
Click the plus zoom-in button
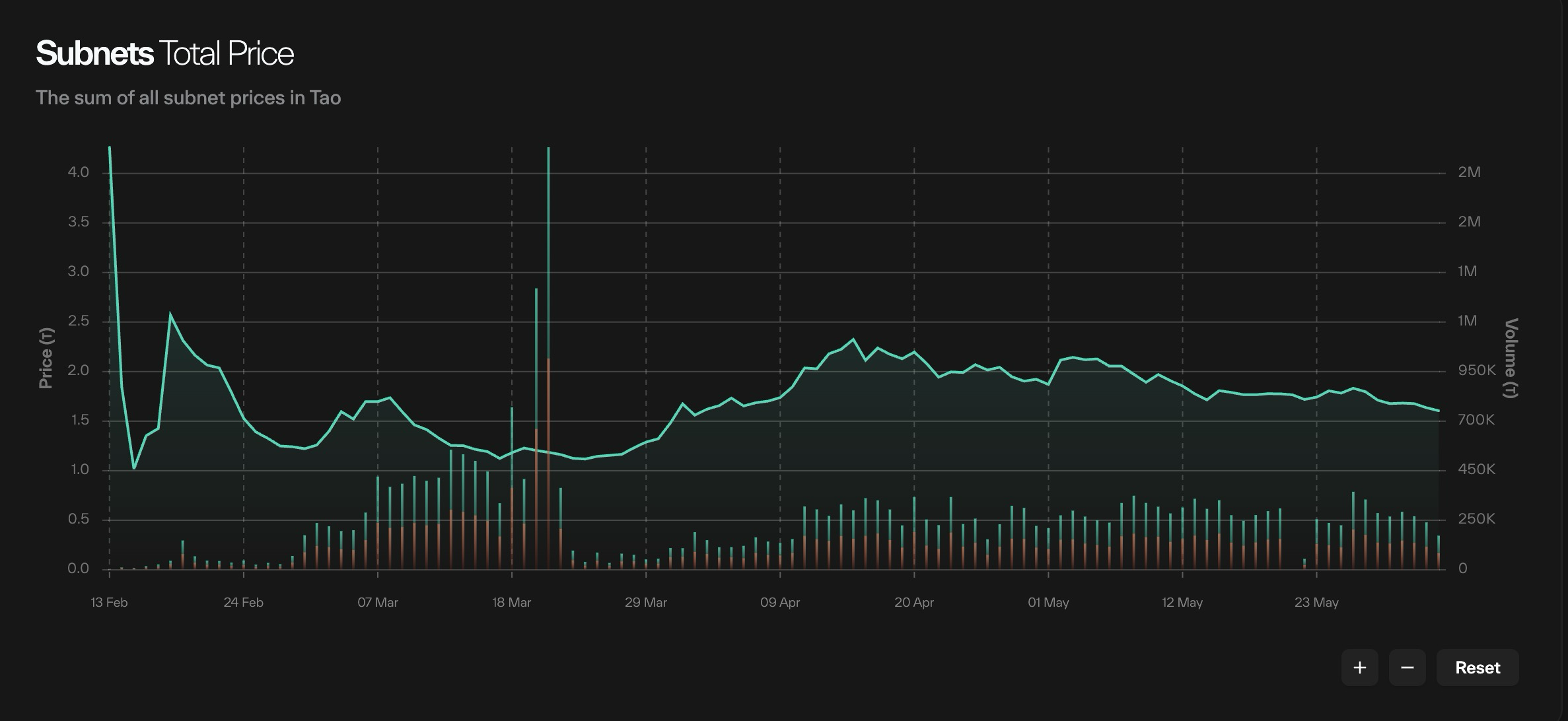click(x=1359, y=668)
